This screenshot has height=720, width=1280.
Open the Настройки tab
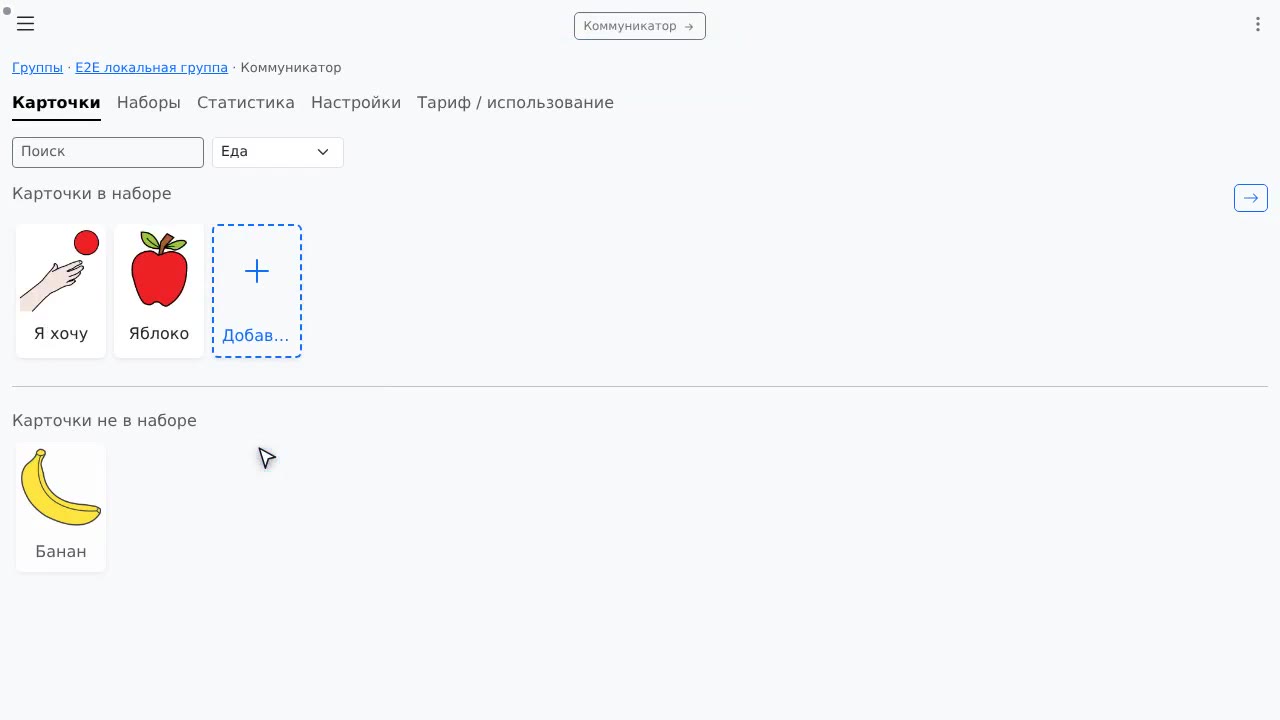[356, 103]
